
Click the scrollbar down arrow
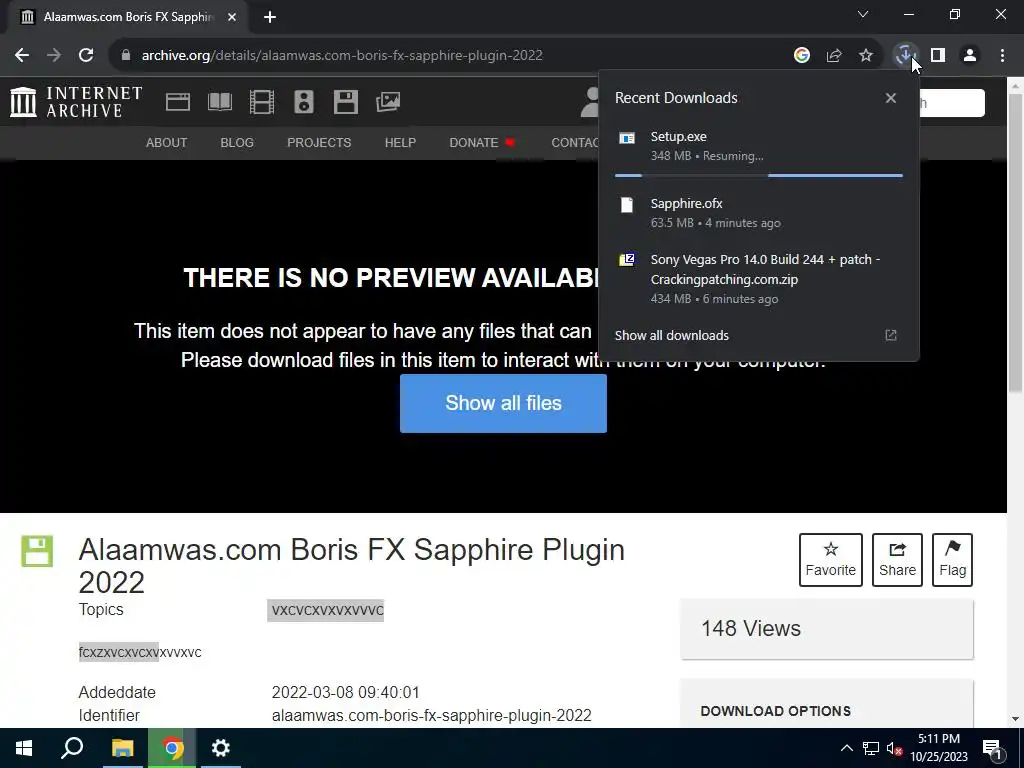point(1016,719)
